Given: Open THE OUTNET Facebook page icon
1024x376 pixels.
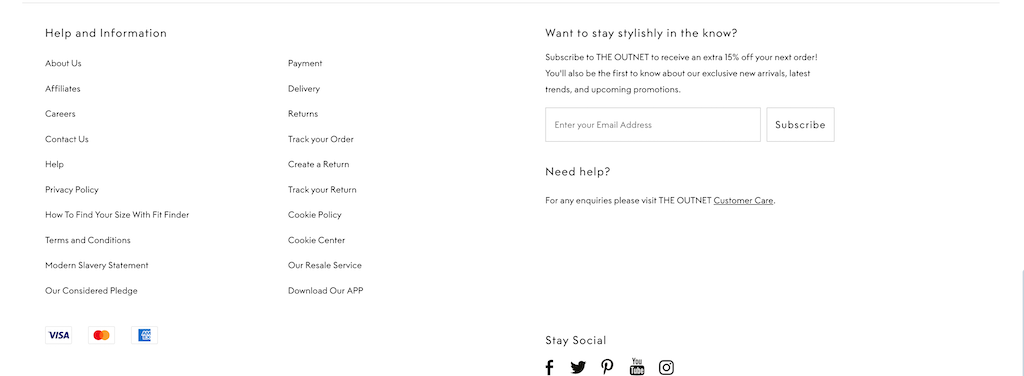Looking at the screenshot, I should point(549,368).
